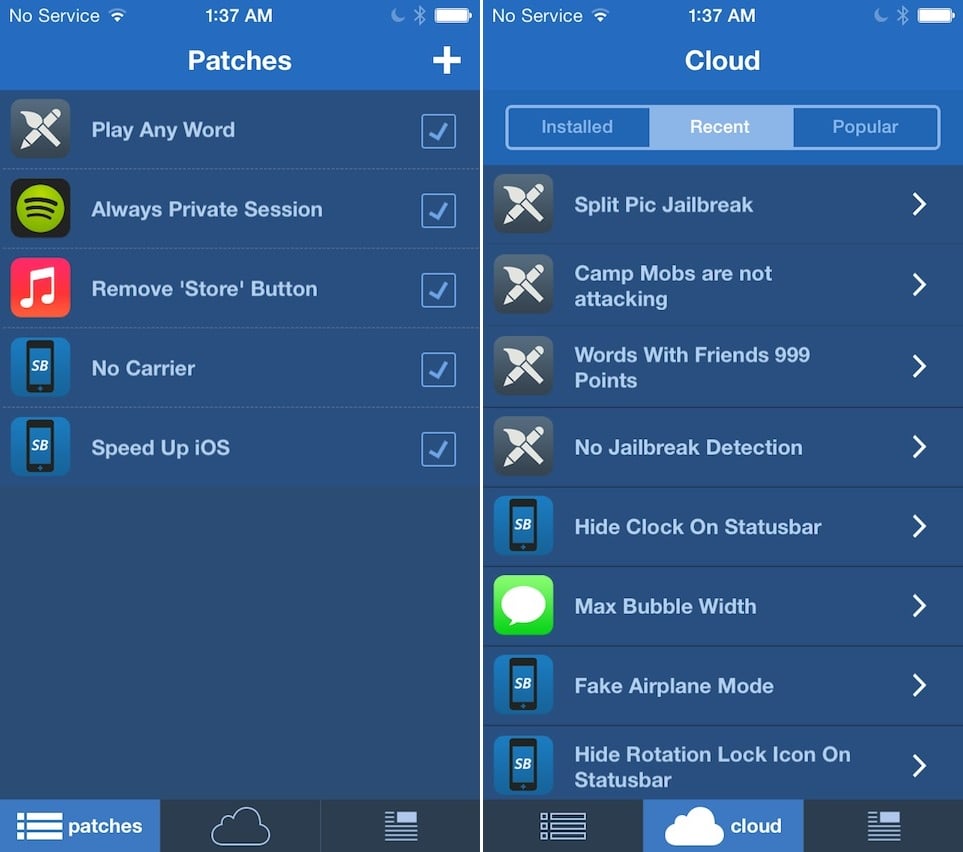Switch to the Installed segment
The height and width of the screenshot is (852, 963).
click(x=577, y=127)
